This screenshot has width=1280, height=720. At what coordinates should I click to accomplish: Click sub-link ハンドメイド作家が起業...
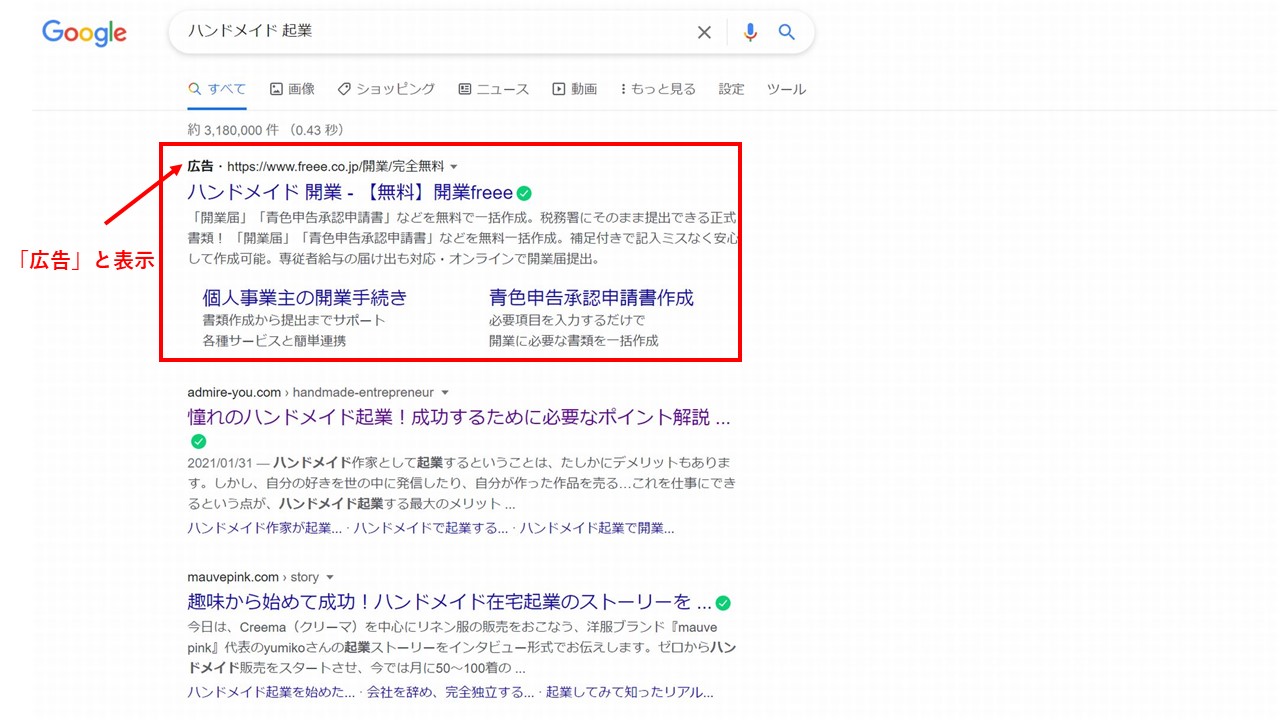(264, 528)
